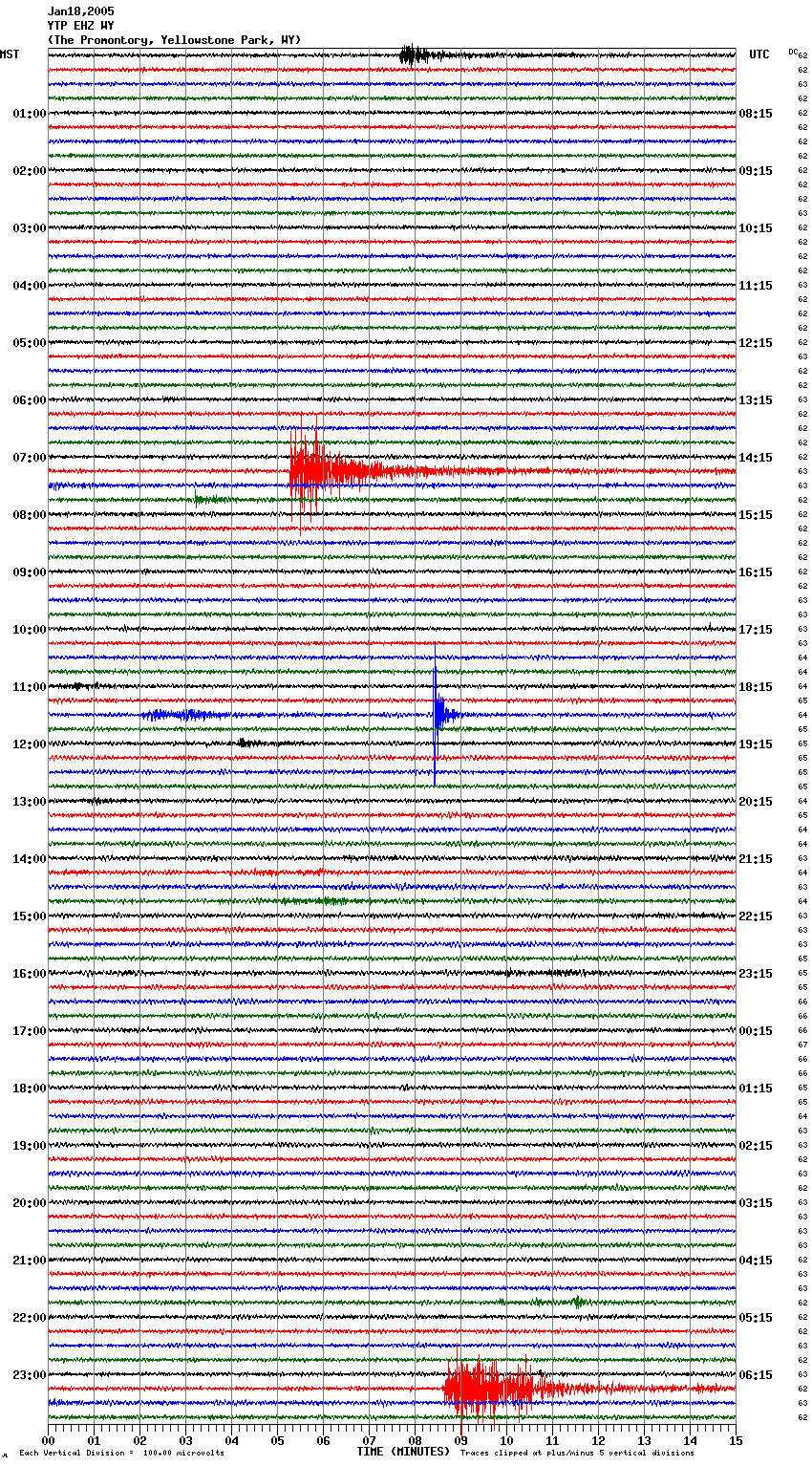Click the 05:15 UTC time label

pyautogui.click(x=756, y=1318)
